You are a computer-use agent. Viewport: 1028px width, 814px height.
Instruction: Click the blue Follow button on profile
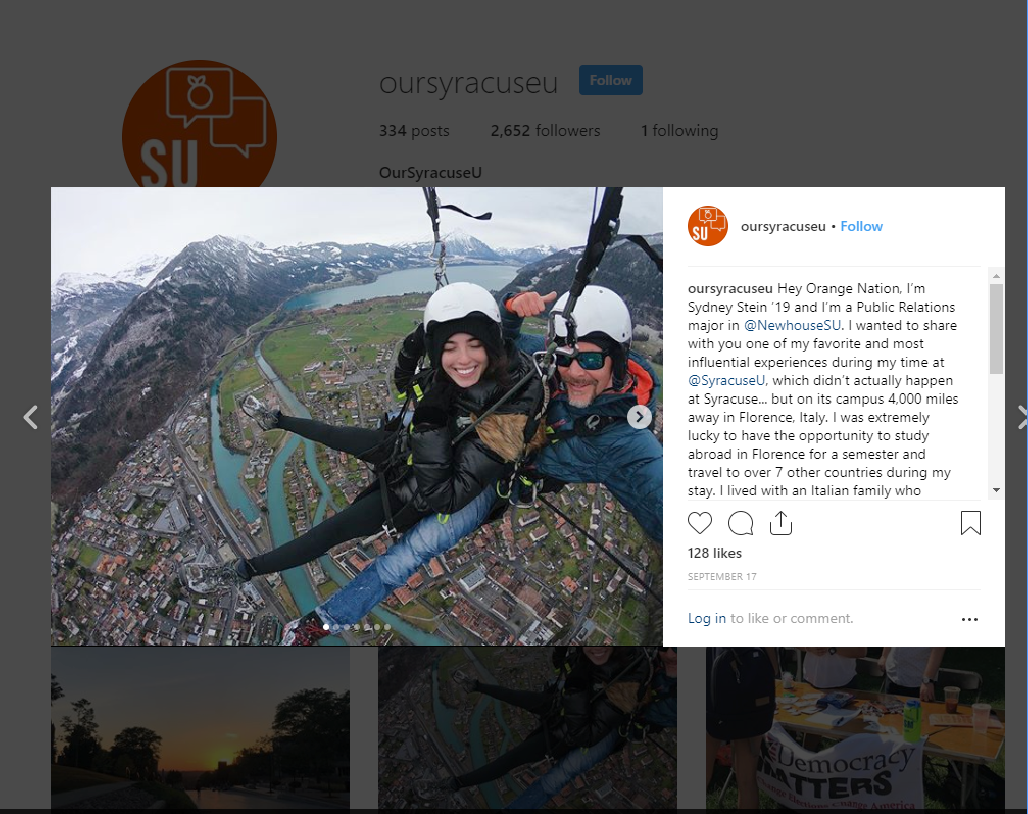coord(610,80)
